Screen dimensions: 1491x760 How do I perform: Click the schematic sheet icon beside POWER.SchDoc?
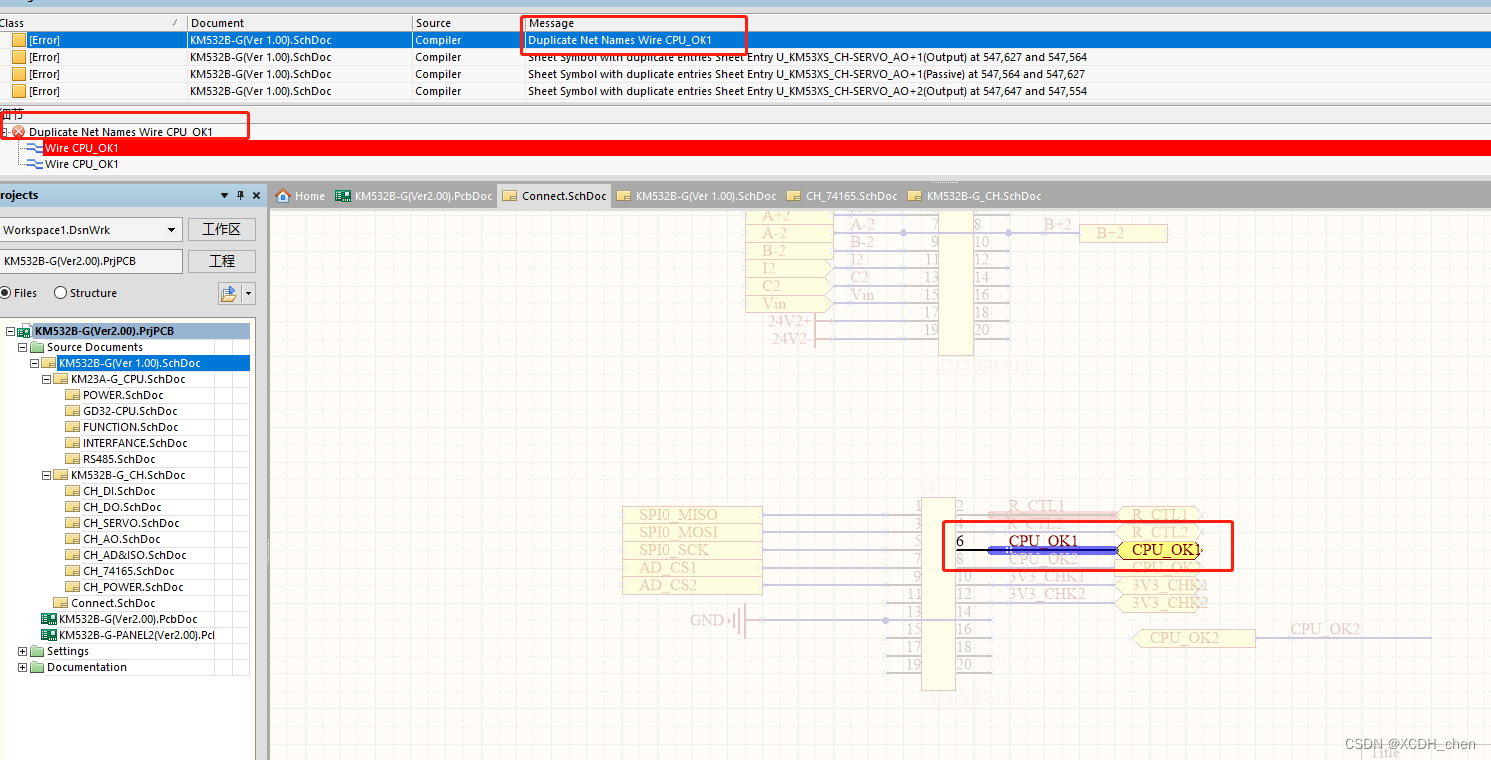click(72, 394)
